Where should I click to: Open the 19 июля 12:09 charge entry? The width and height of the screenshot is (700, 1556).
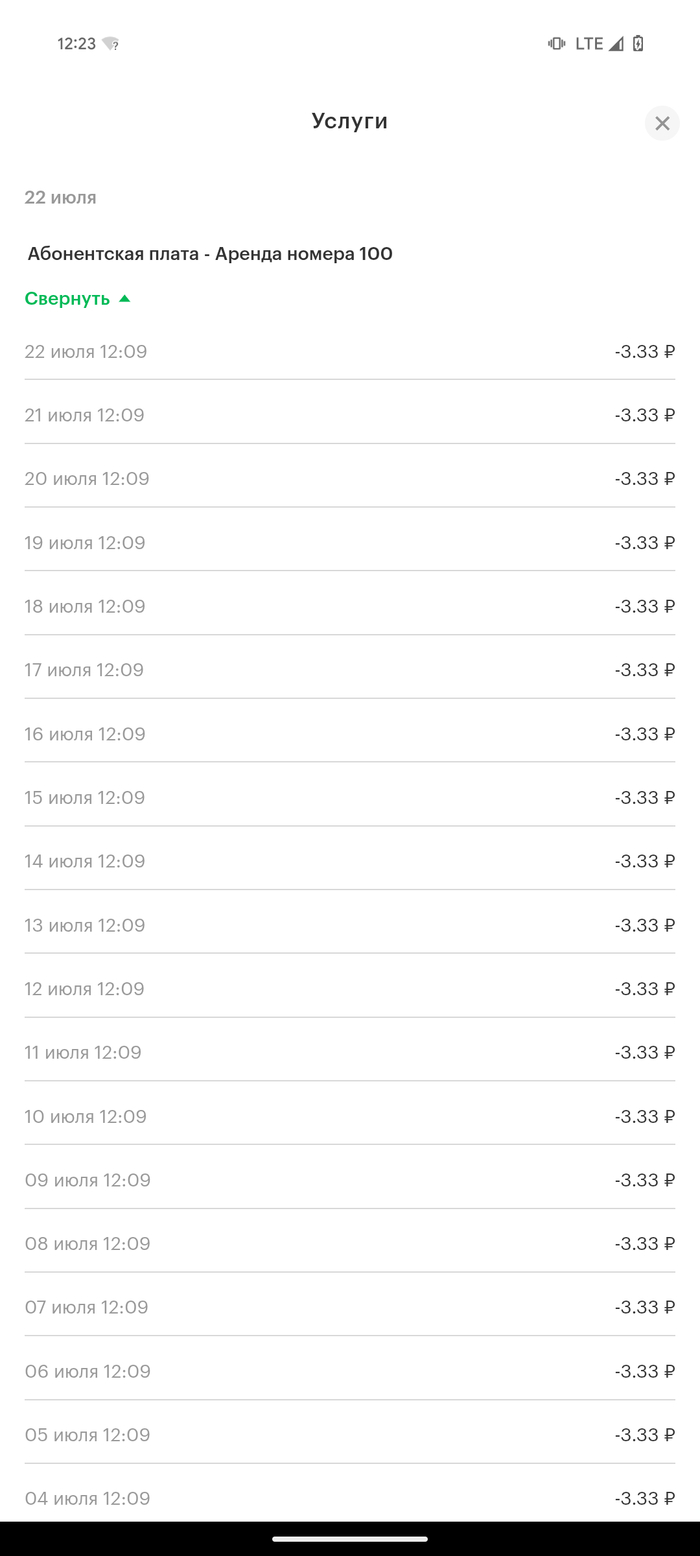coord(350,543)
